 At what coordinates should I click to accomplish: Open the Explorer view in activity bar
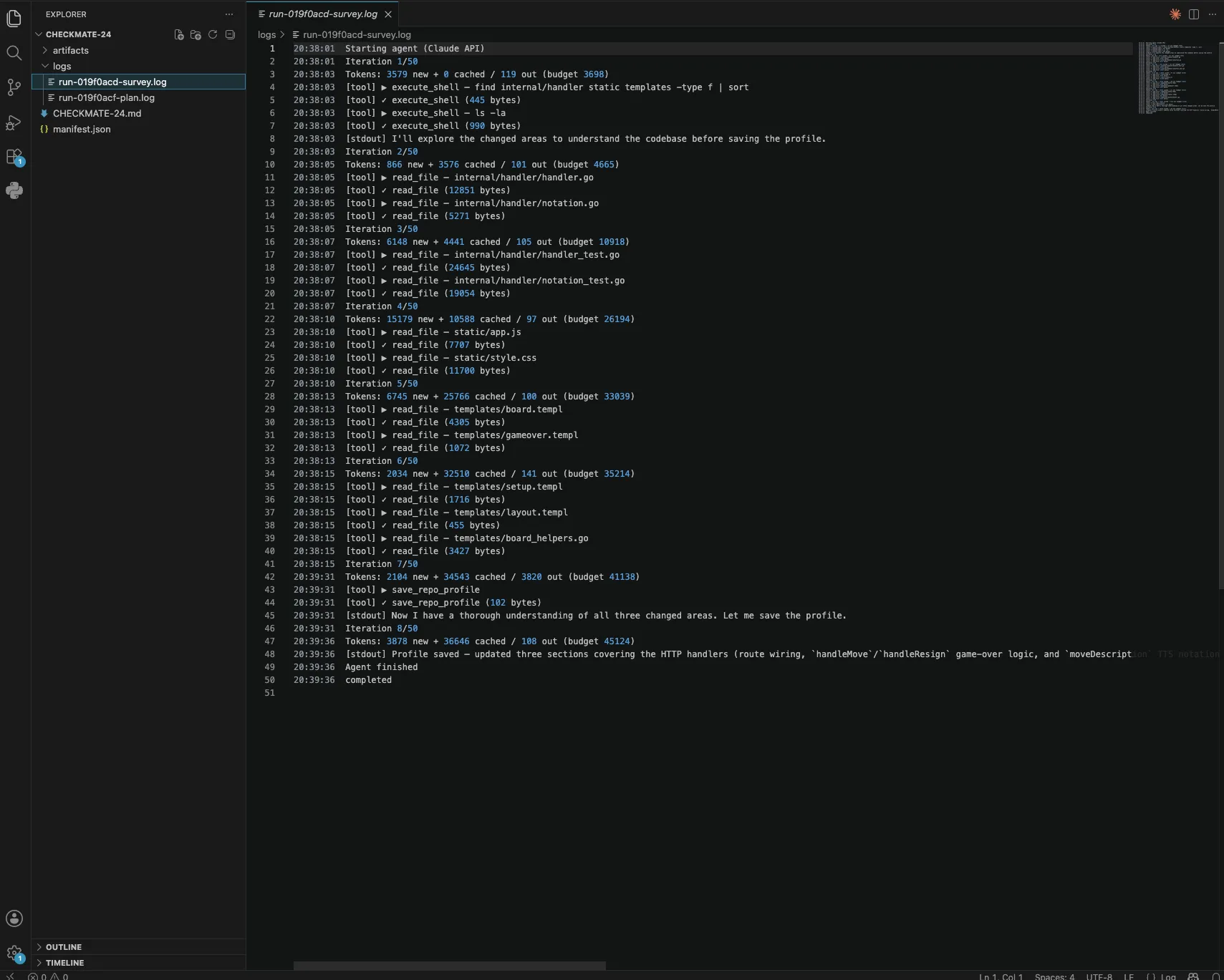pos(14,19)
